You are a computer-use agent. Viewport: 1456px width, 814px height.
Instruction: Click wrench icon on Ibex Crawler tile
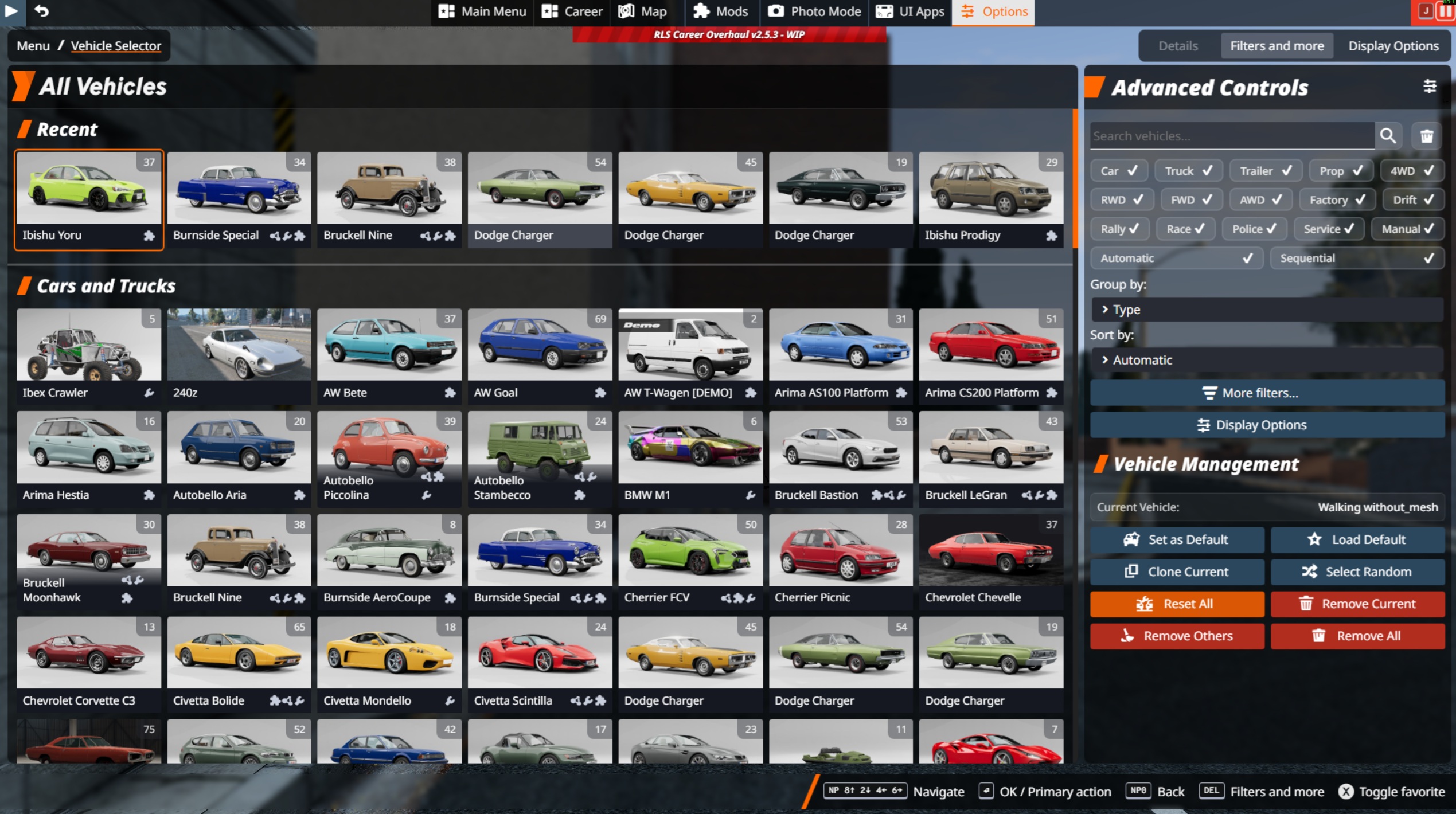coord(149,393)
